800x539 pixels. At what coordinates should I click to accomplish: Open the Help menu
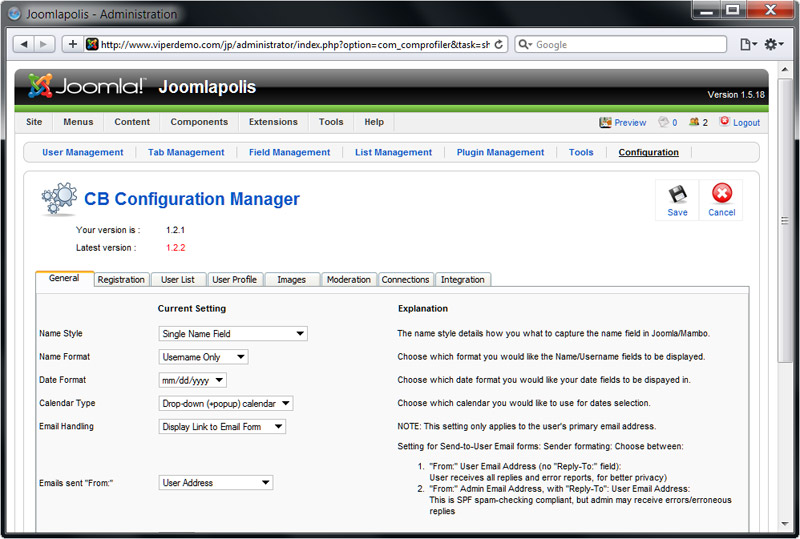pyautogui.click(x=374, y=122)
